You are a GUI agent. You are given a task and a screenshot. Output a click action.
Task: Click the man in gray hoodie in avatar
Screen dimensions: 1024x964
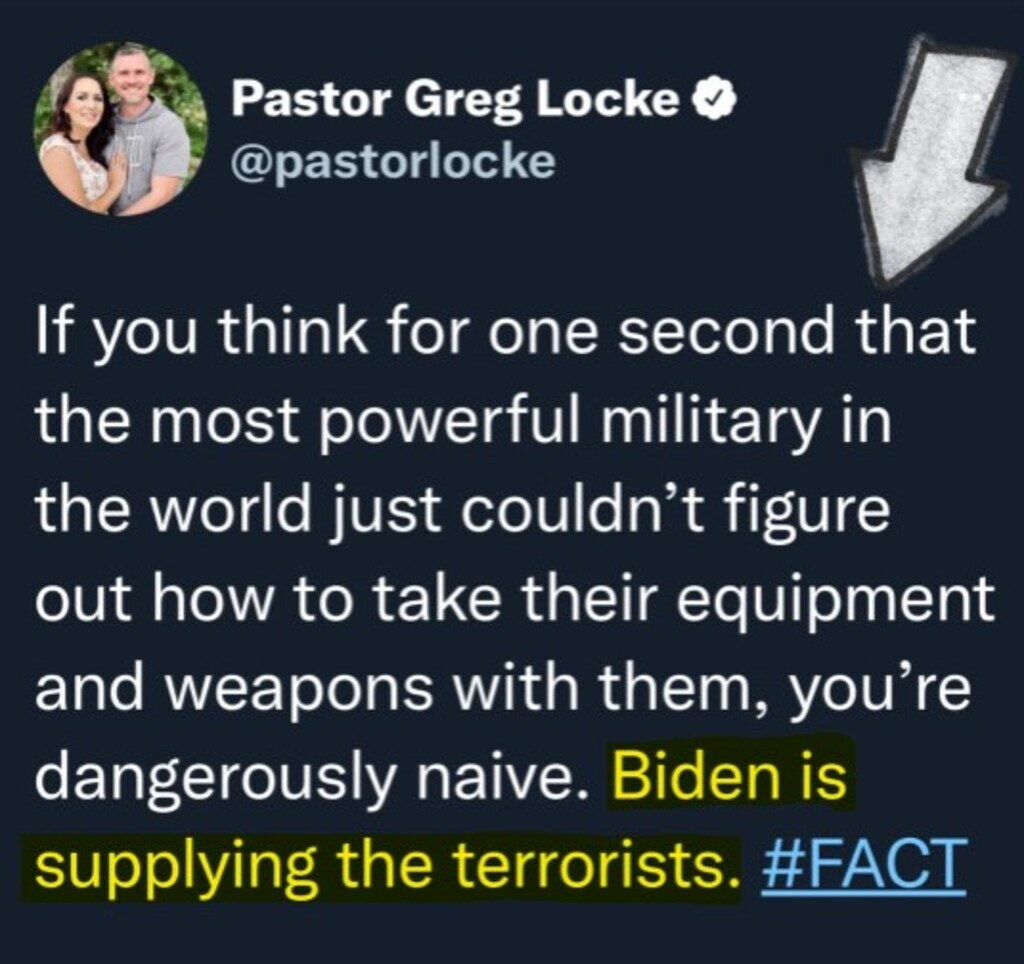pyautogui.click(x=147, y=131)
